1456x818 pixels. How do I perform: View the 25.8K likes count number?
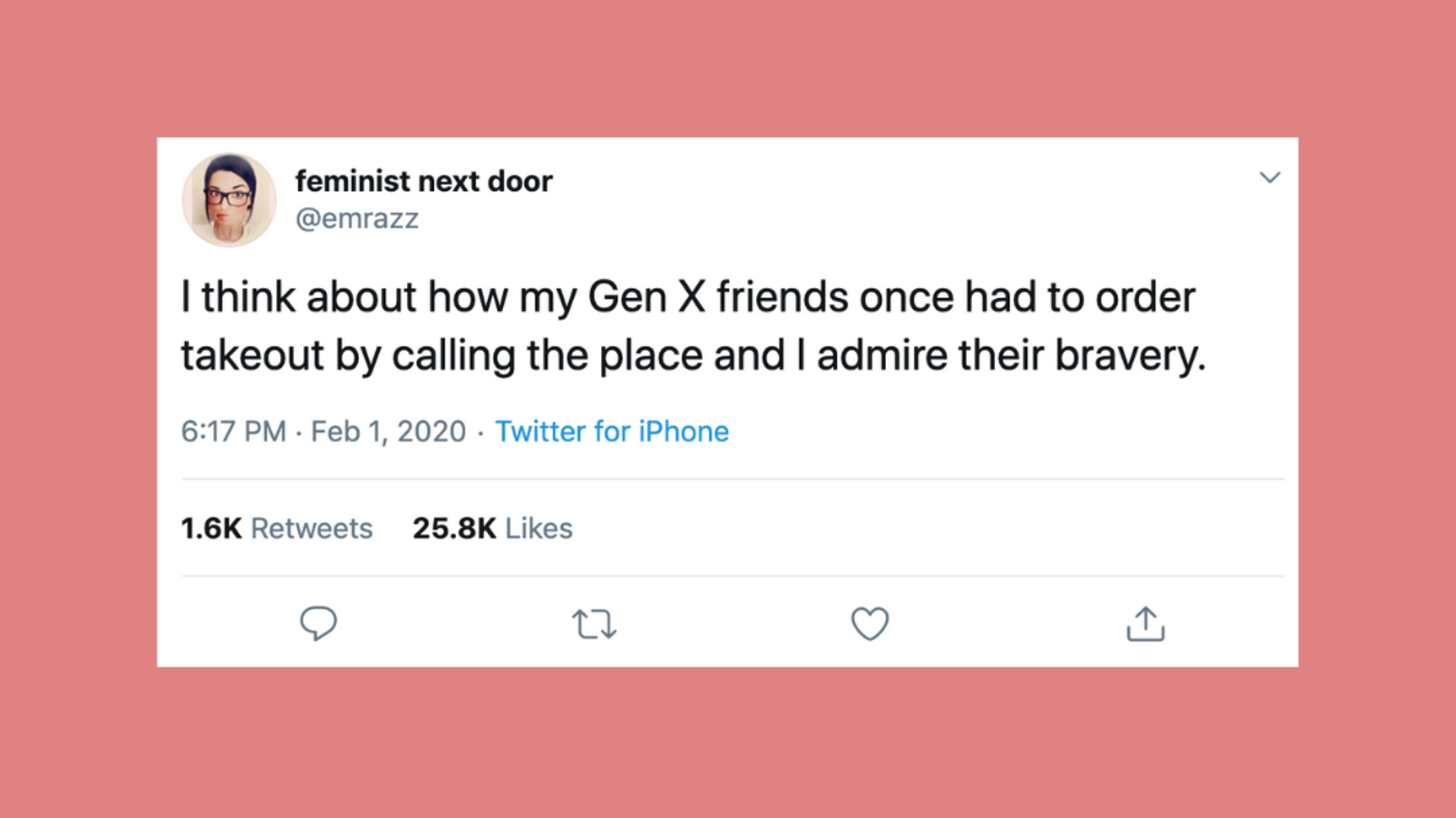pyautogui.click(x=454, y=529)
